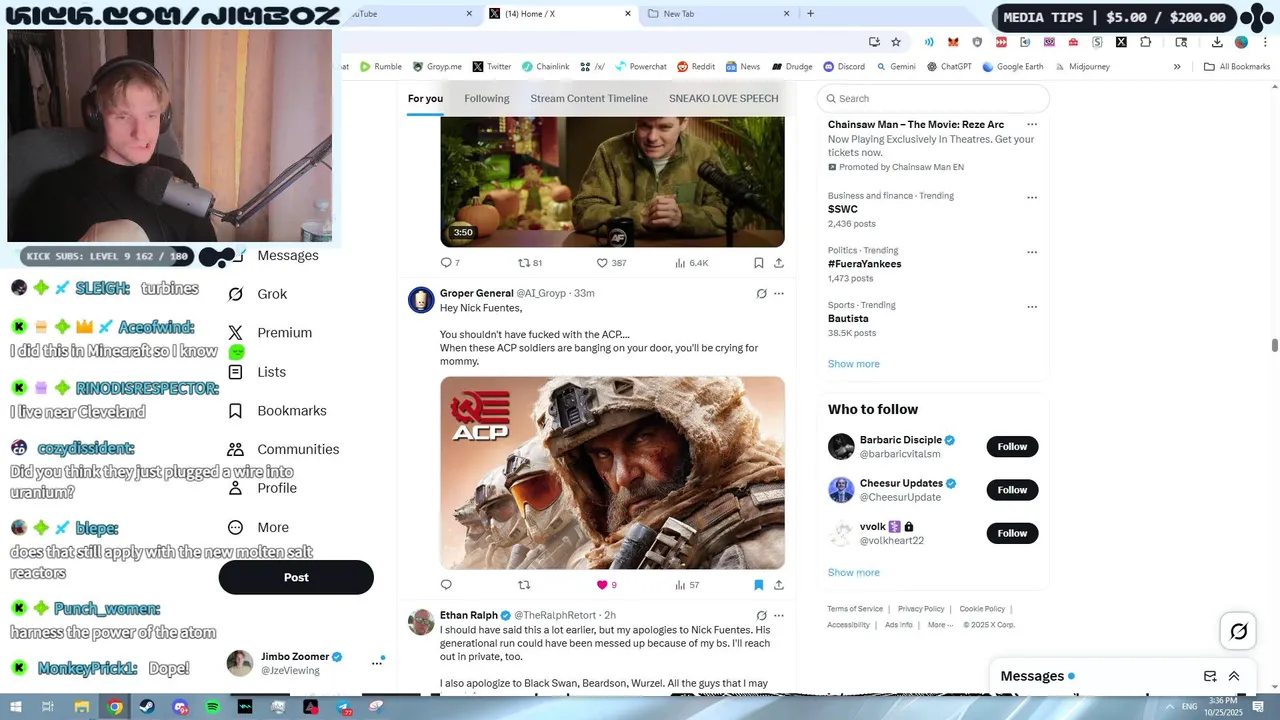The image size is (1280, 720).
Task: Open more options for #FueraYankees trend
Action: (1032, 252)
